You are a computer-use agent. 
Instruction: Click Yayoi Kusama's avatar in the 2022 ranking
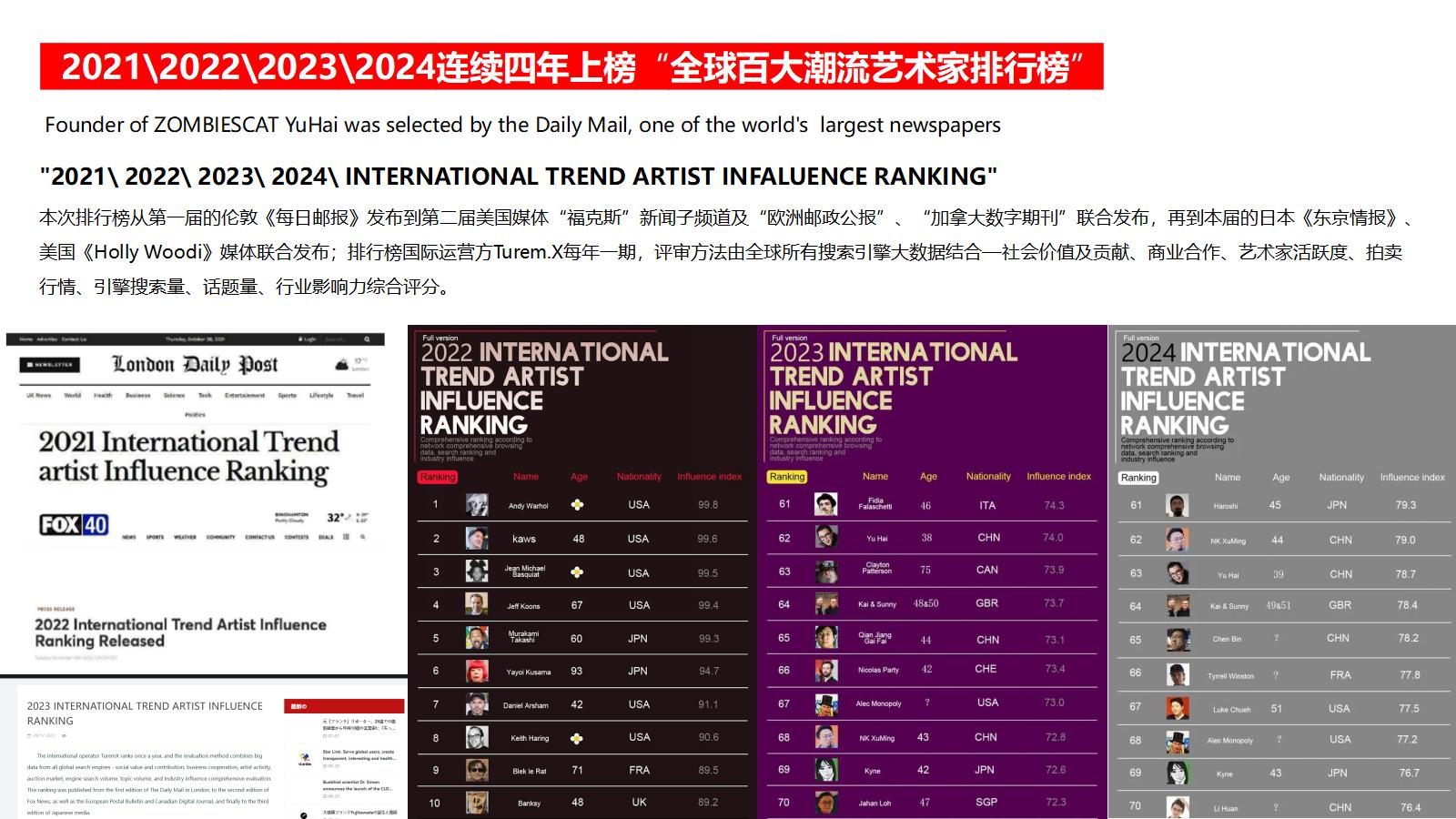point(477,672)
